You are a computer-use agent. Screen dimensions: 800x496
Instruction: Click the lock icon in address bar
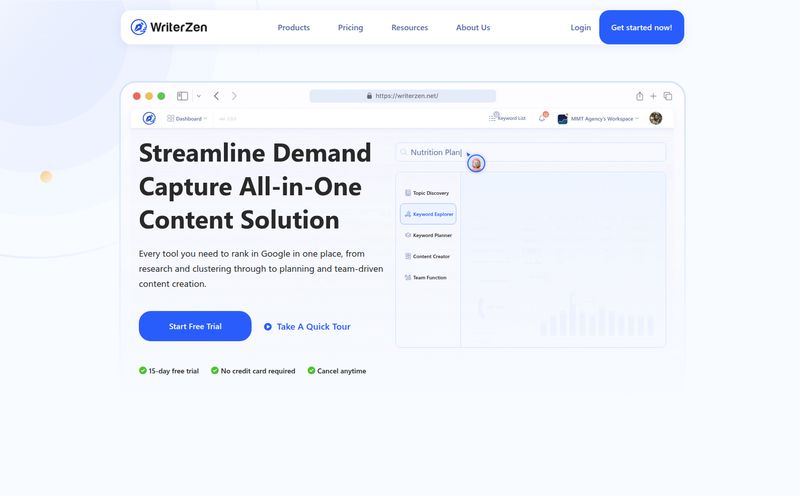(369, 95)
